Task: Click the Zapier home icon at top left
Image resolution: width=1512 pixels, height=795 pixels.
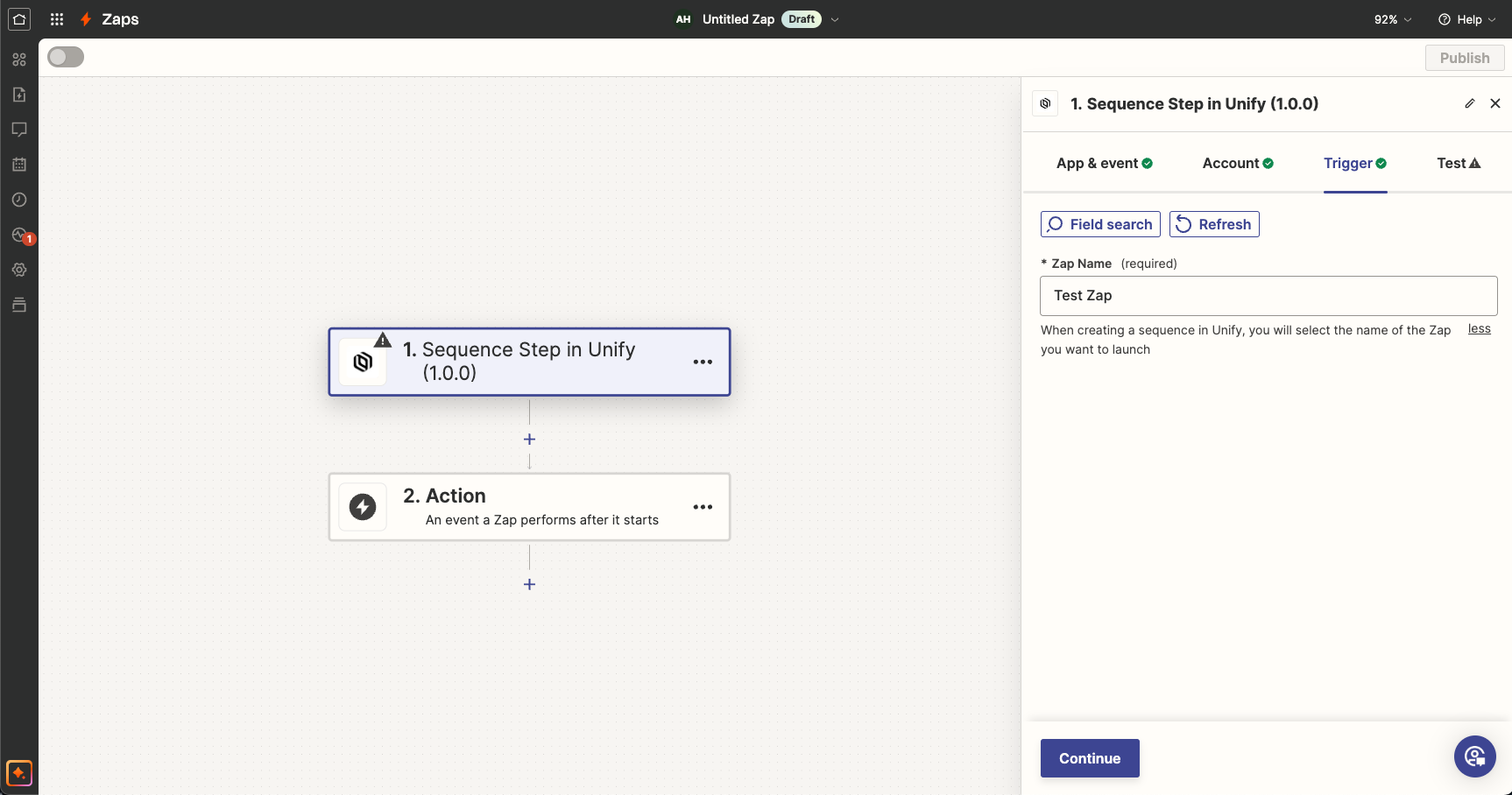Action: click(18, 18)
